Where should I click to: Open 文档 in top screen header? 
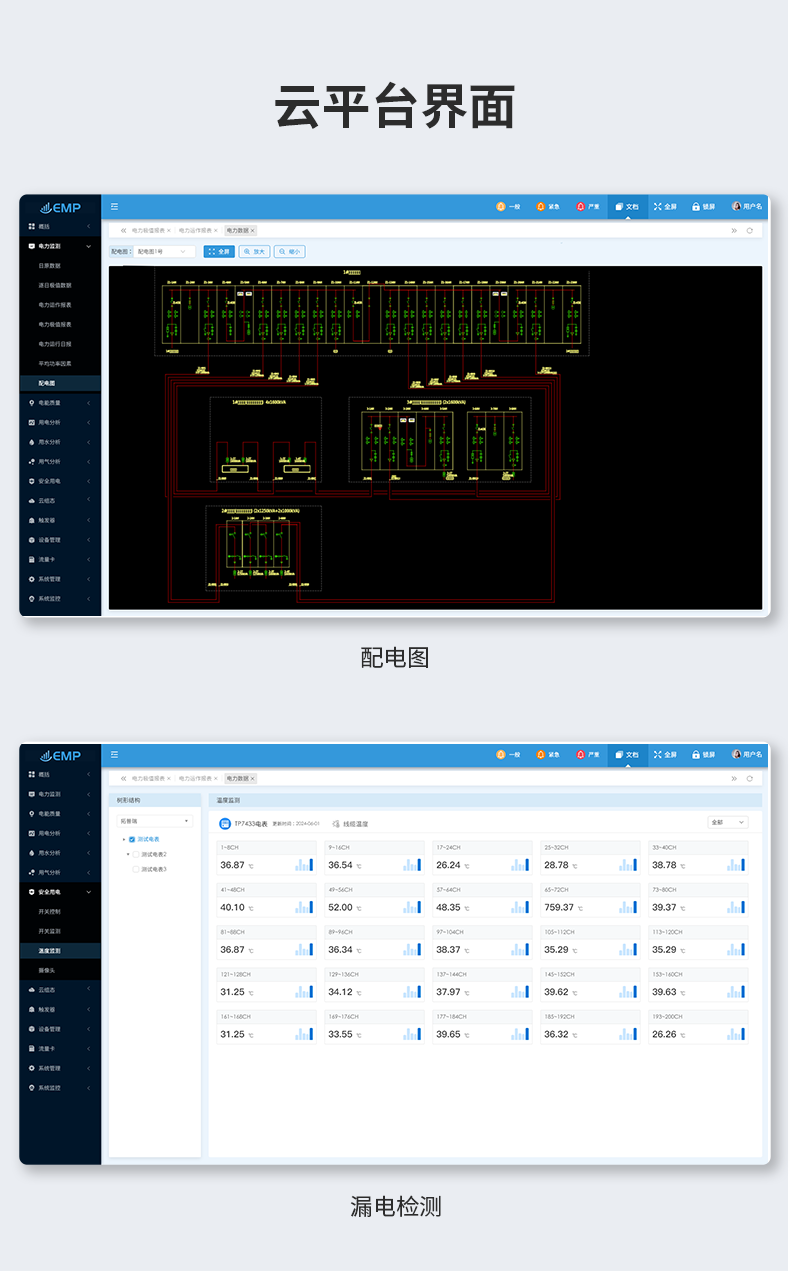pos(627,207)
